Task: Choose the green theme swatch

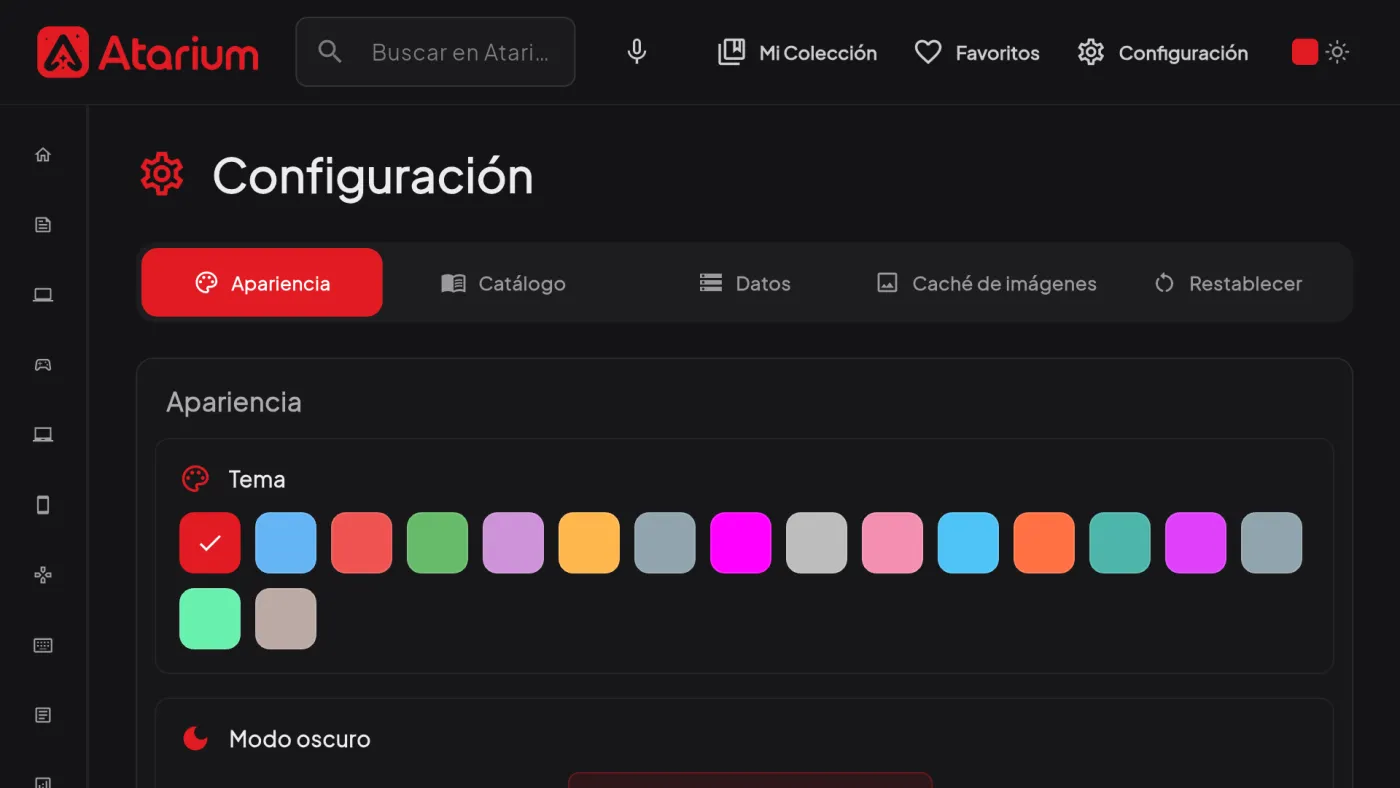Action: click(x=437, y=543)
